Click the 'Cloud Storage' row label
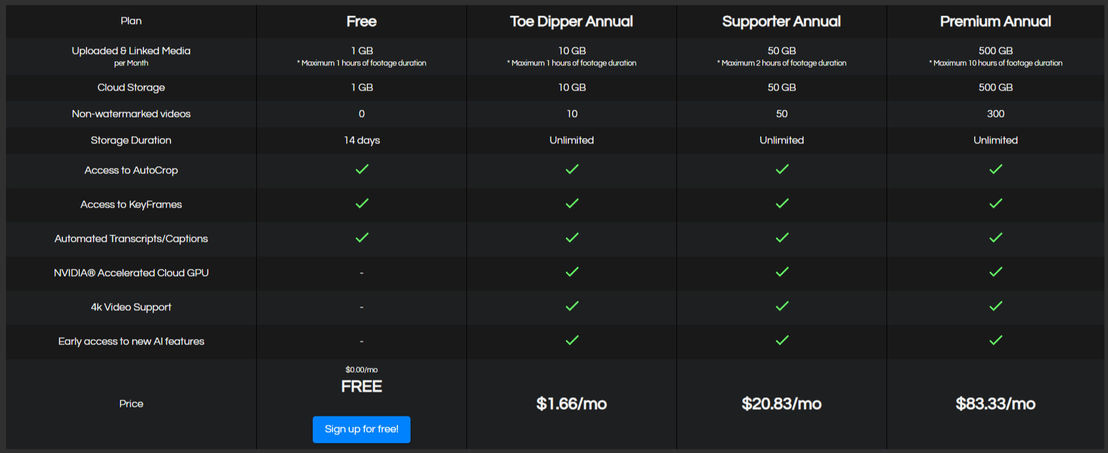1108x453 pixels. click(131, 88)
